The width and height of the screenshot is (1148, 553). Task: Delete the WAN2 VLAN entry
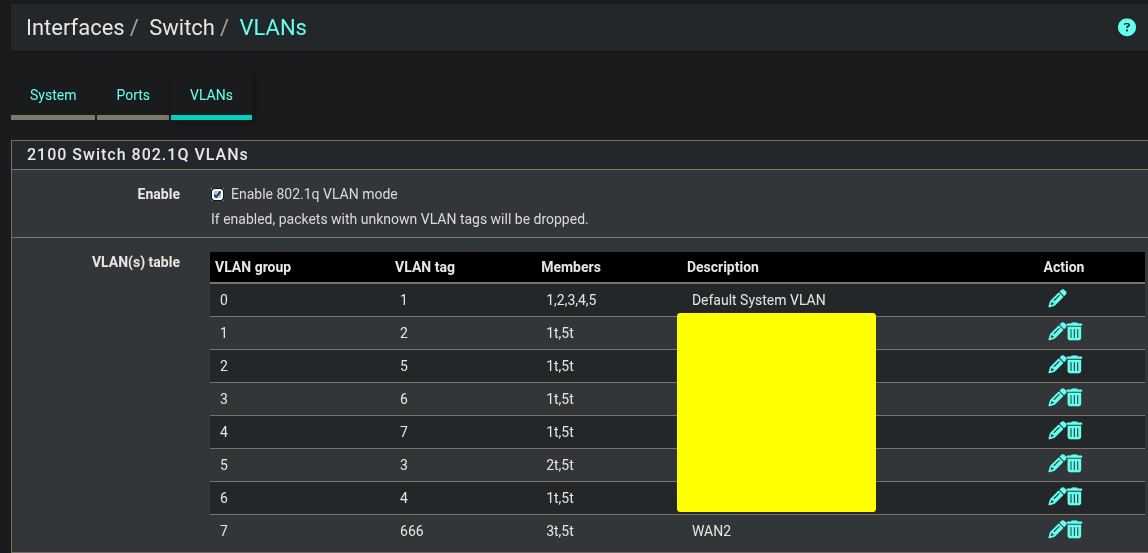point(1074,530)
